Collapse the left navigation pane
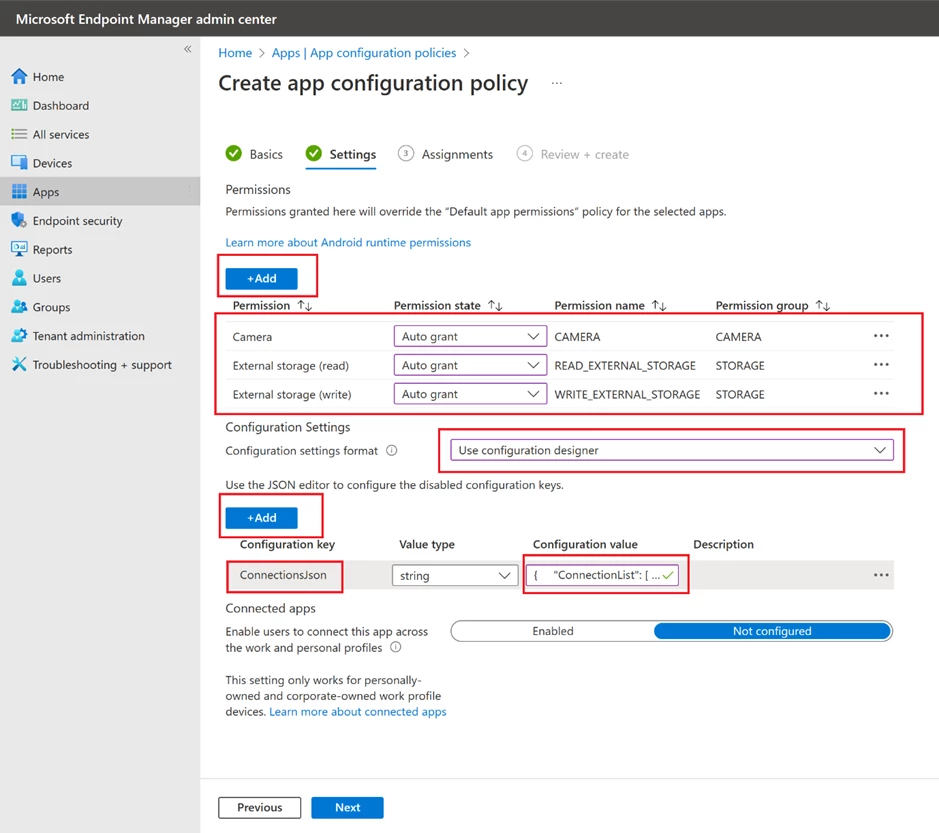The height and width of the screenshot is (833, 939). click(x=187, y=48)
